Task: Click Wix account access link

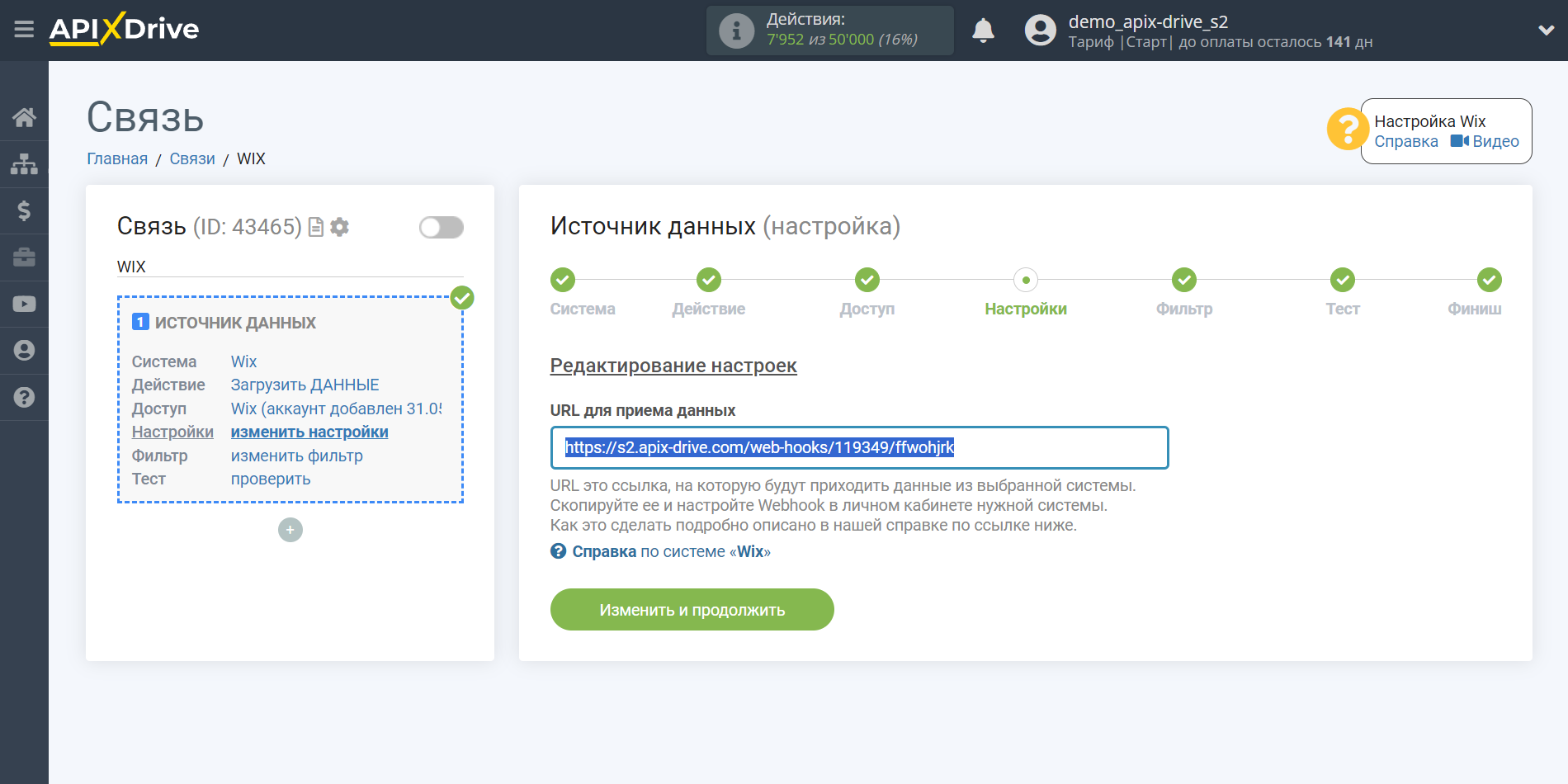Action: [x=336, y=409]
